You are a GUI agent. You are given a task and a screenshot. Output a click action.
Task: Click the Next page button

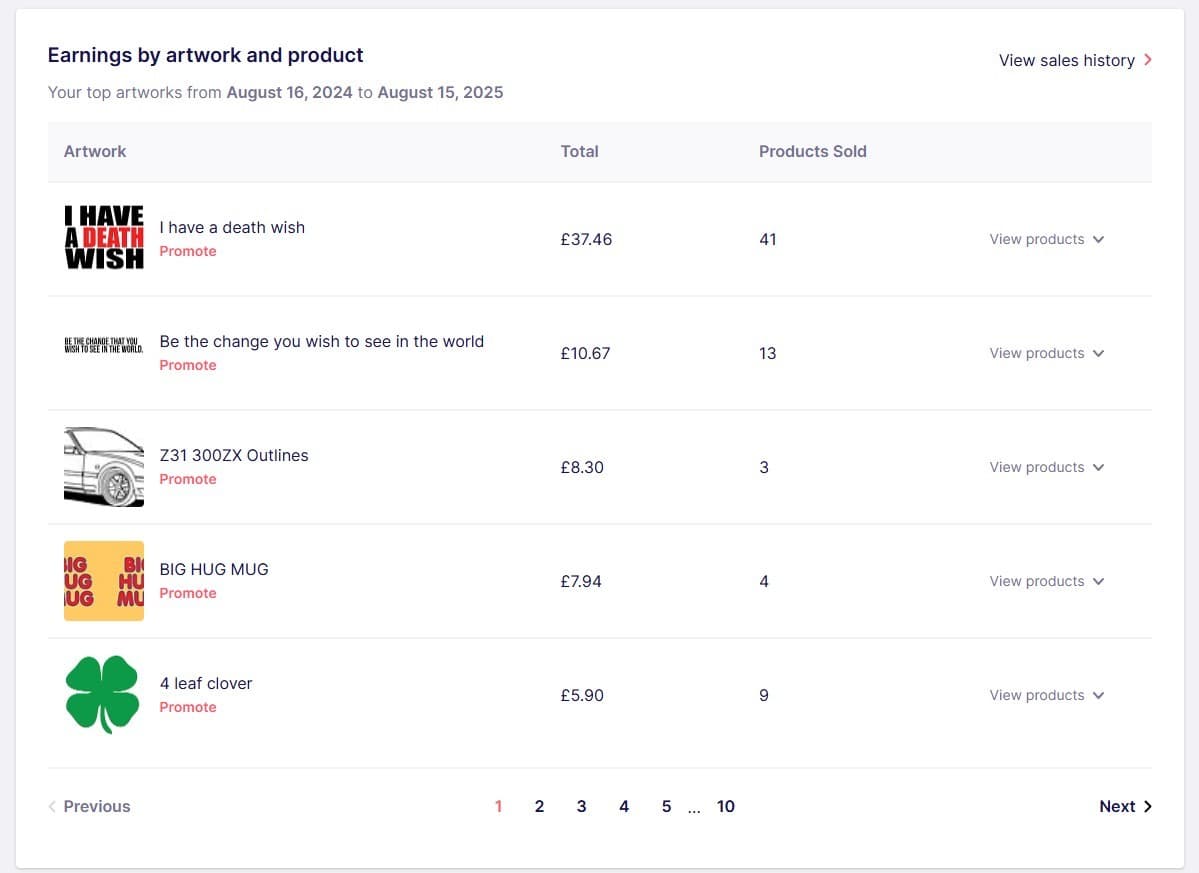1126,806
